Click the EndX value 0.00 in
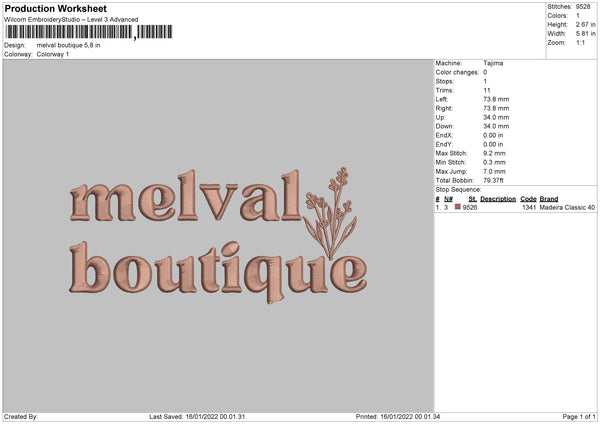Viewport: 600px width, 424px height. point(493,135)
